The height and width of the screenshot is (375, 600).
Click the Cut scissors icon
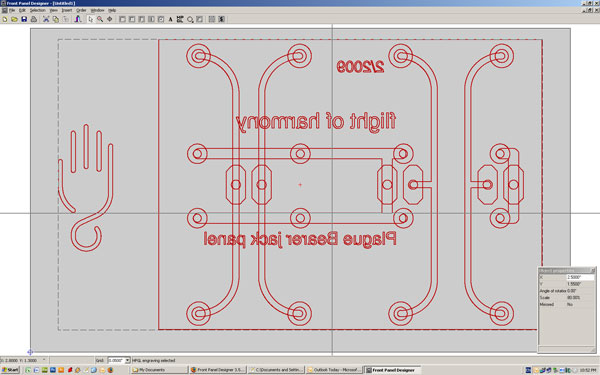46,19
